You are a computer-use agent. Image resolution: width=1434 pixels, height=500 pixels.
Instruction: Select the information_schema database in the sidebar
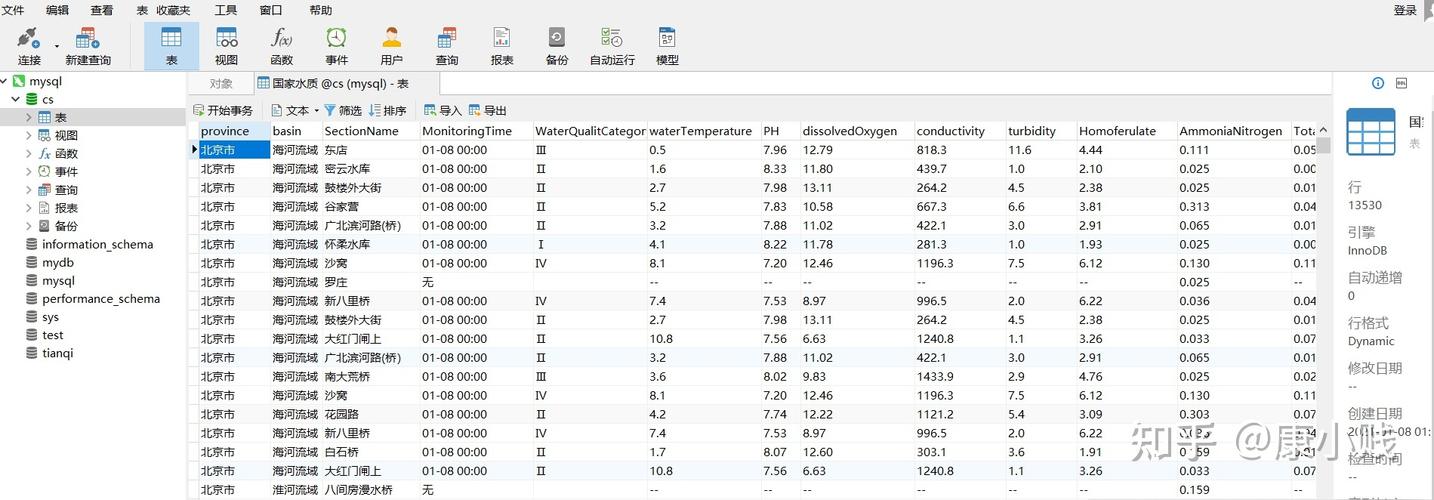pyautogui.click(x=97, y=244)
